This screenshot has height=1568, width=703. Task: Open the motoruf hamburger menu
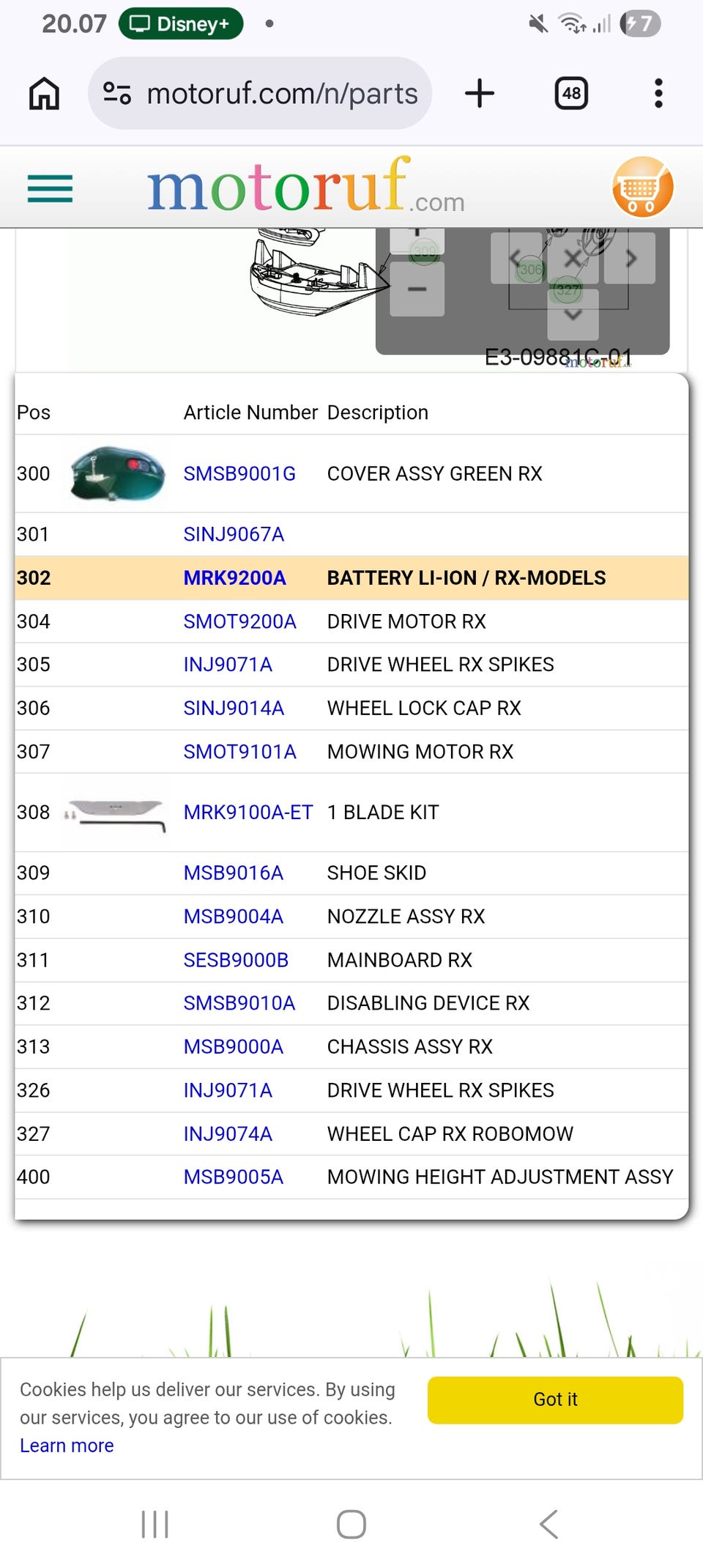tap(50, 188)
